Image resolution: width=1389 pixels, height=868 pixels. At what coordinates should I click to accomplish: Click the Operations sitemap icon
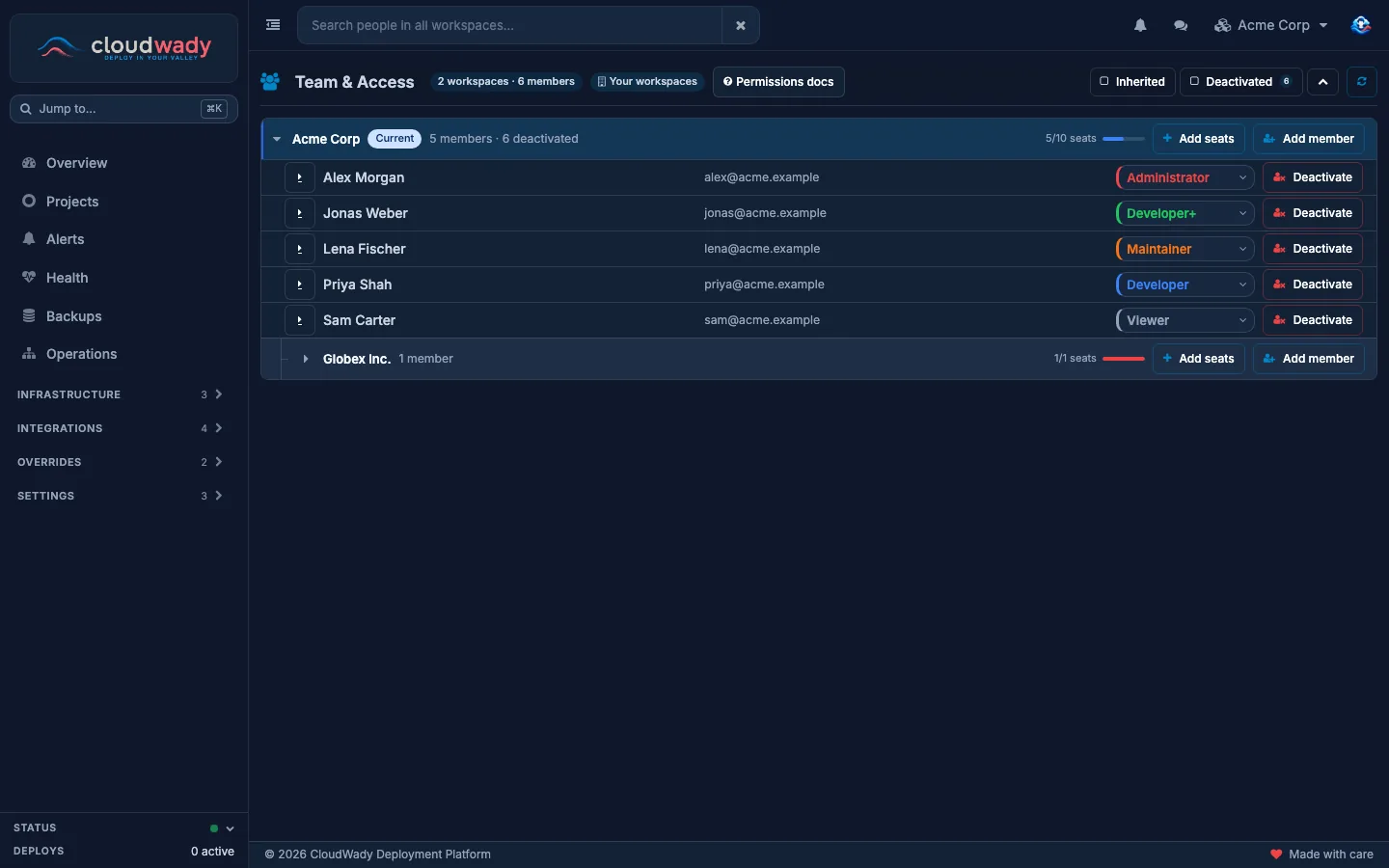coord(29,354)
